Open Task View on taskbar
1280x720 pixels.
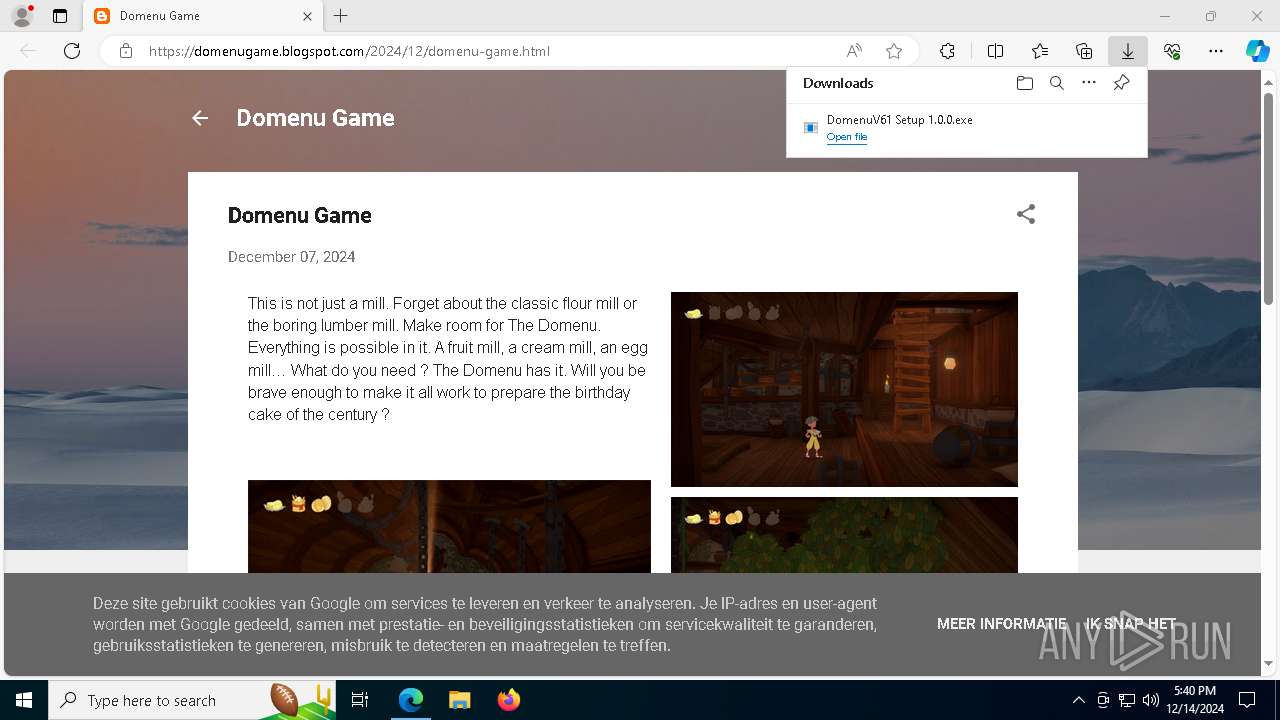(x=360, y=700)
